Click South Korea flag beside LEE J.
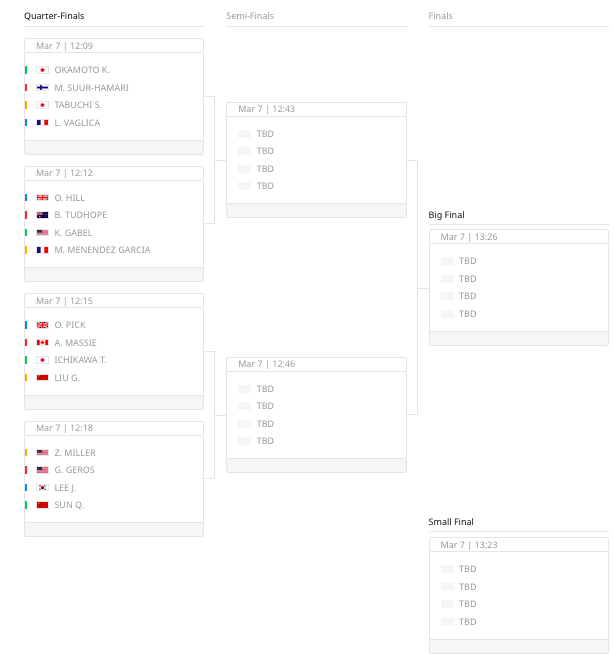 [42, 488]
